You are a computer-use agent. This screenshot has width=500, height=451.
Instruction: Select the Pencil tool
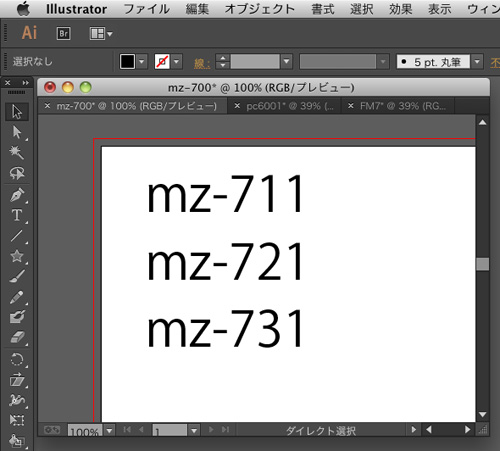(17, 297)
